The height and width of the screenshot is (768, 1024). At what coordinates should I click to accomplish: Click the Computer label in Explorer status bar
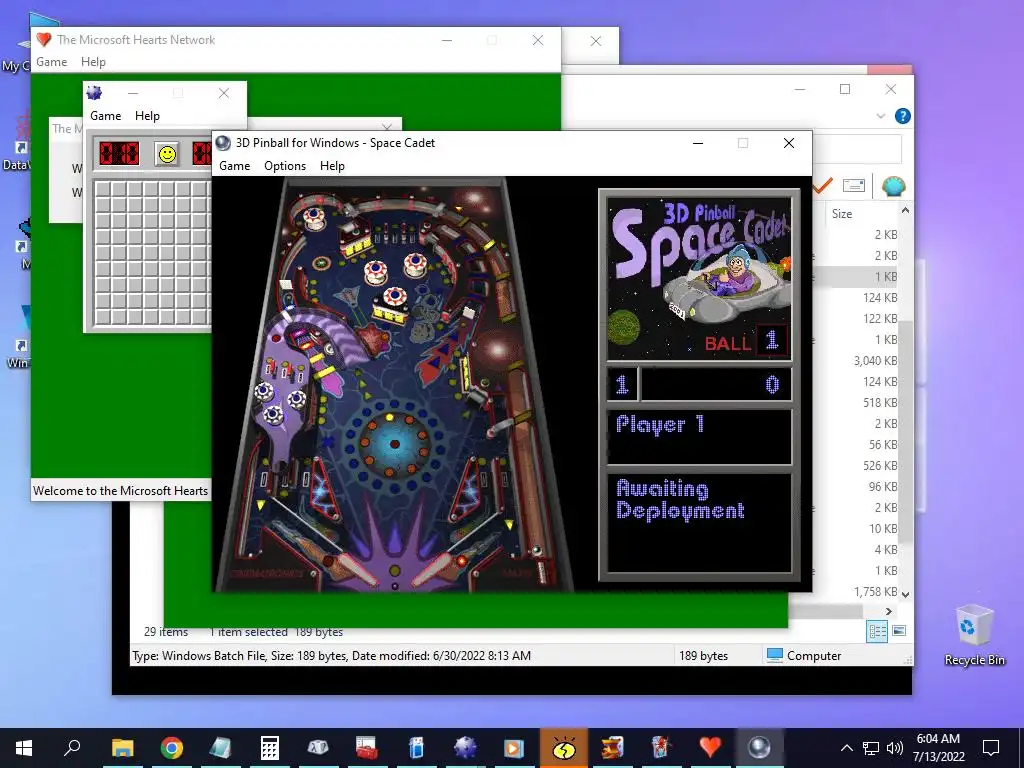tap(814, 656)
